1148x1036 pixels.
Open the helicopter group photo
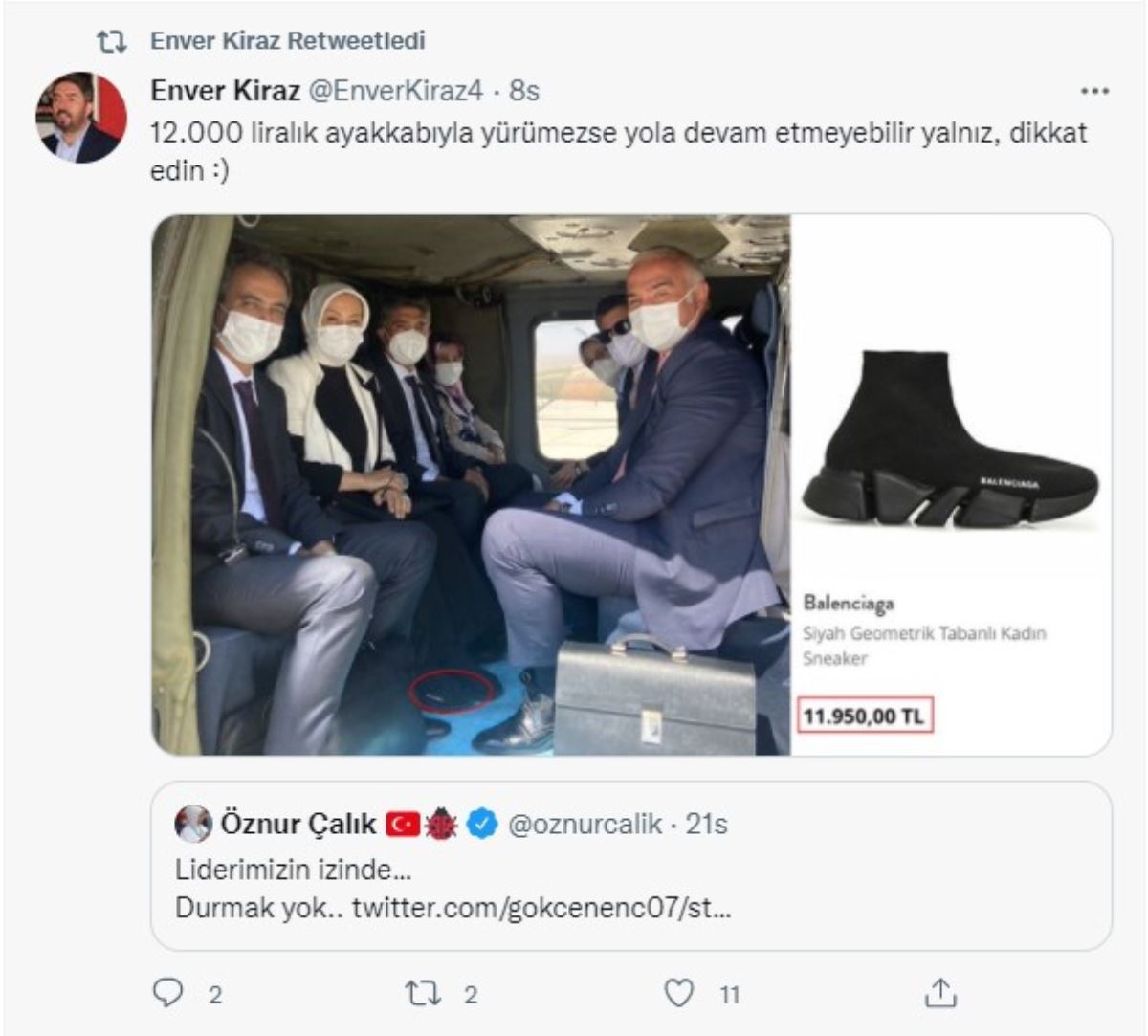pos(471,484)
